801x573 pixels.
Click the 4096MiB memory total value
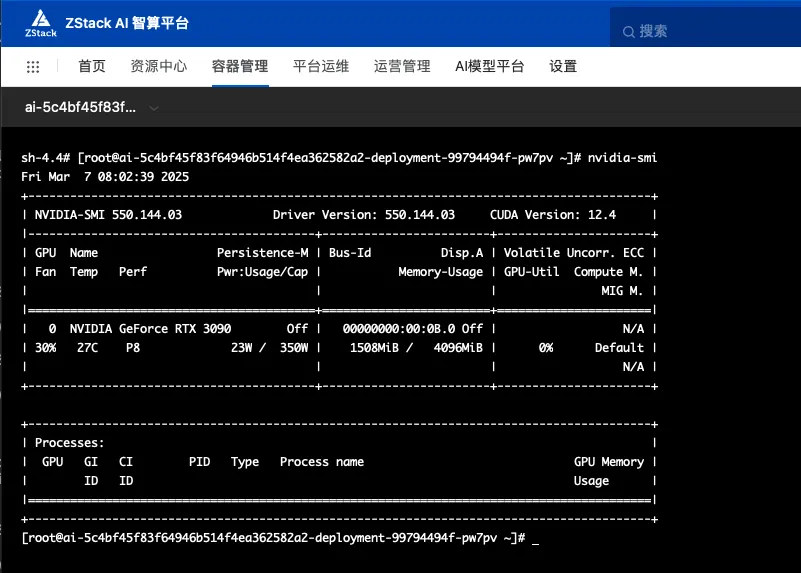point(458,348)
